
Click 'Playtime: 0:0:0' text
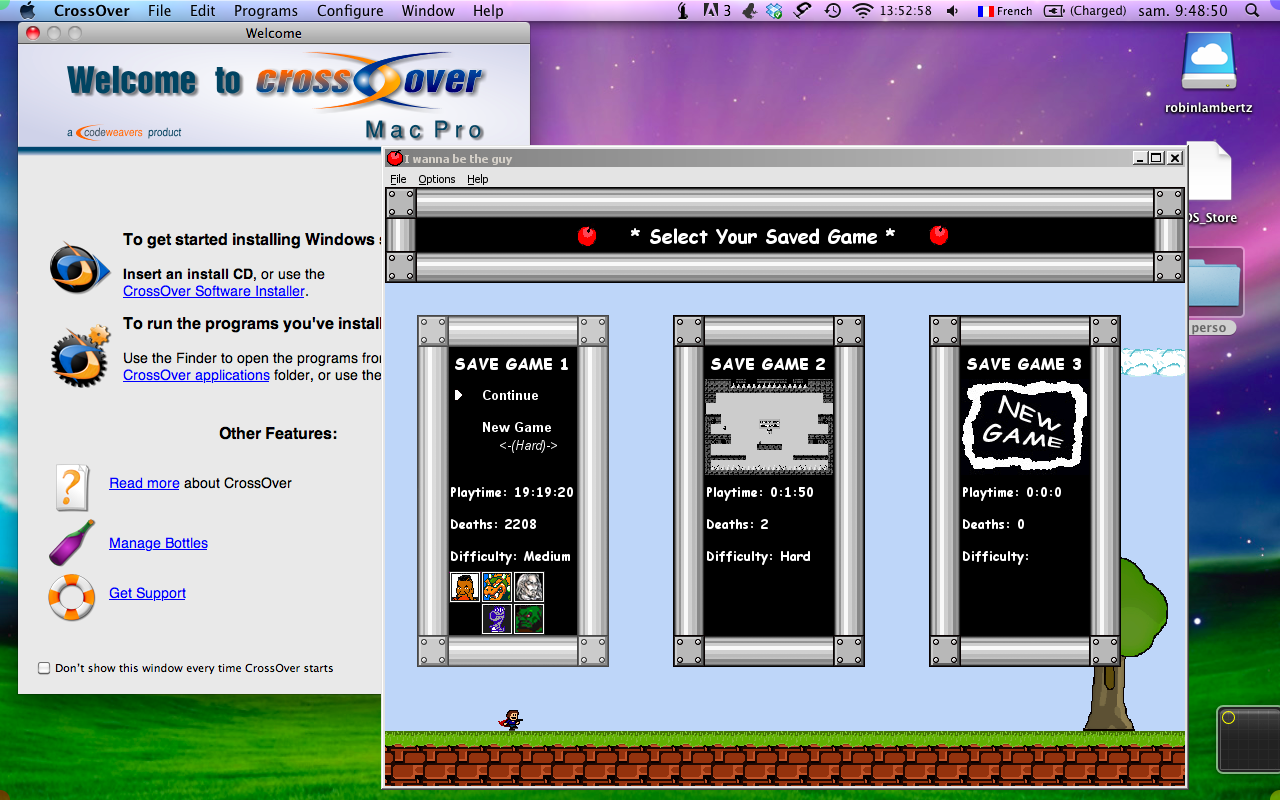[1012, 492]
